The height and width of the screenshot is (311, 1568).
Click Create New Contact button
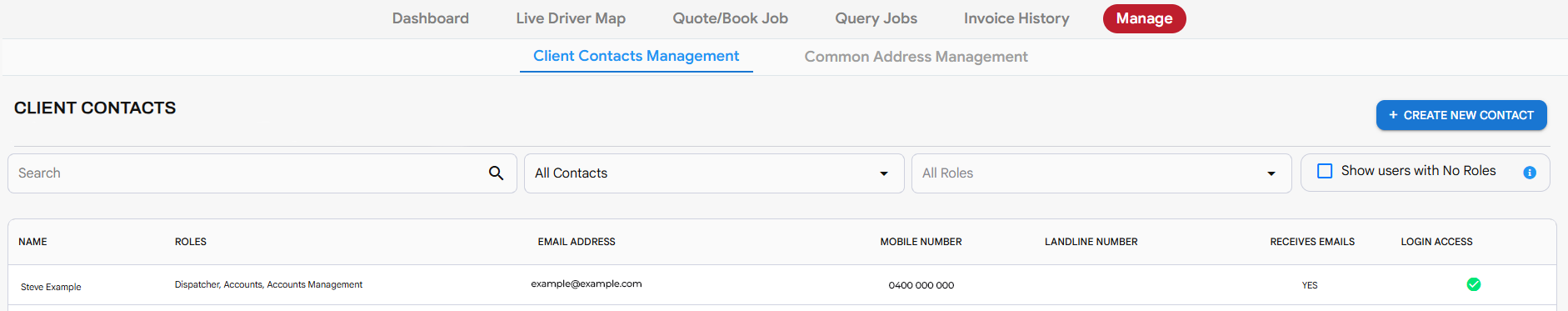tap(1461, 115)
